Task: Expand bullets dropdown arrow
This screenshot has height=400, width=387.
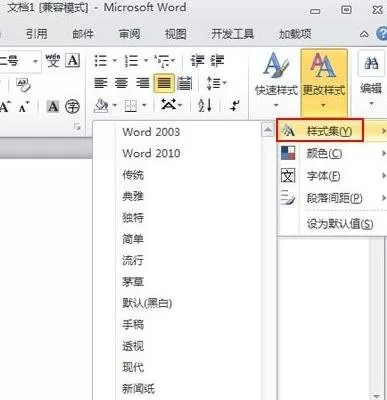Action: click(114, 61)
